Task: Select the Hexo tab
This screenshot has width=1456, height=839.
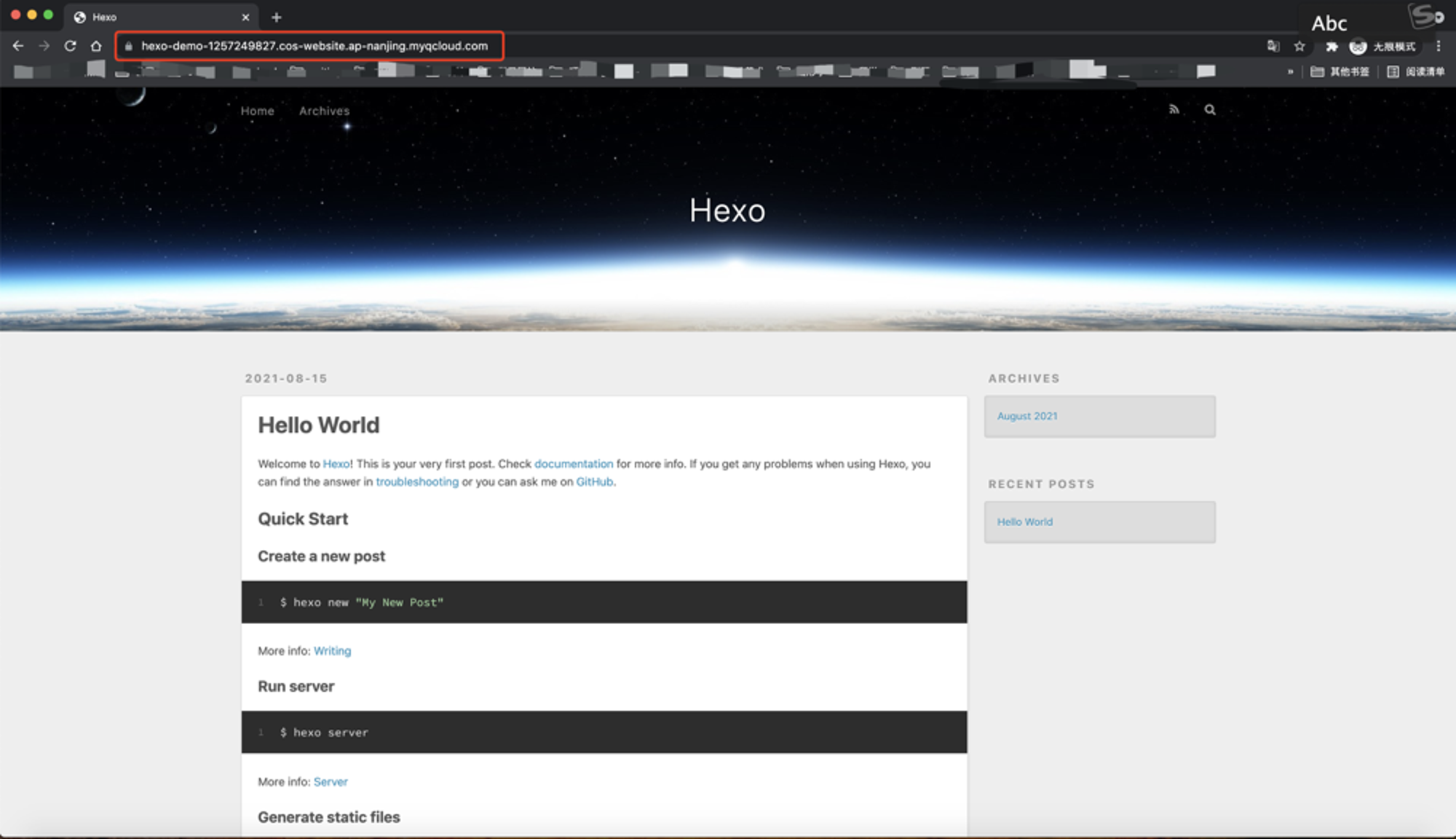Action: point(162,17)
